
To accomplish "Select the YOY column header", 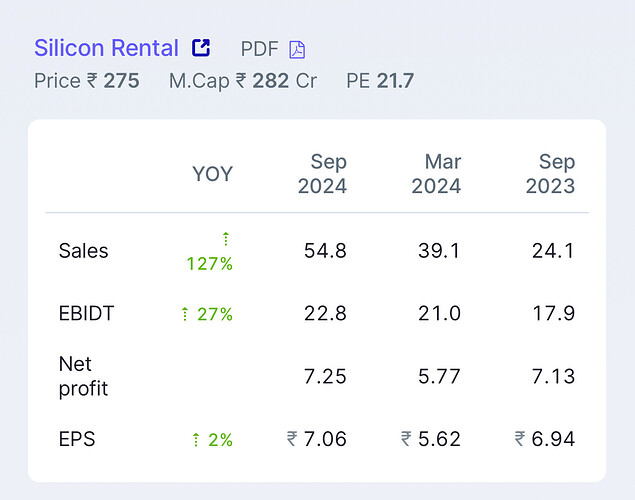I will (x=212, y=174).
